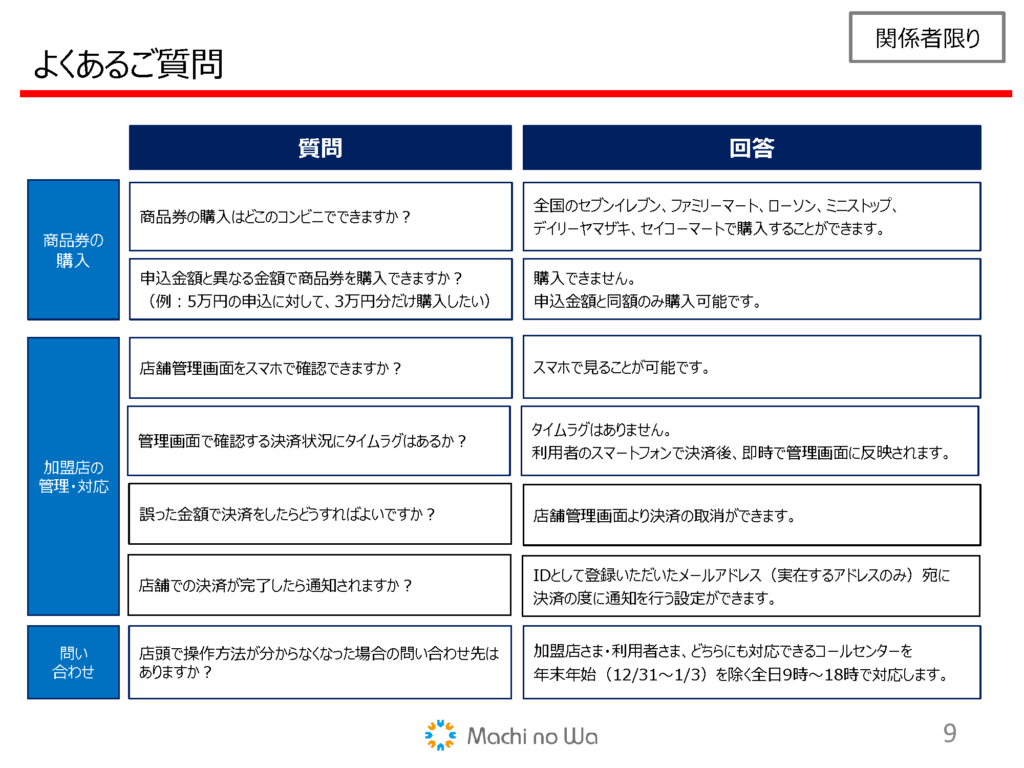The image size is (1024, 768).
Task: Click answer listing セブンイレブン and ファミリーマート
Action: pos(752,216)
